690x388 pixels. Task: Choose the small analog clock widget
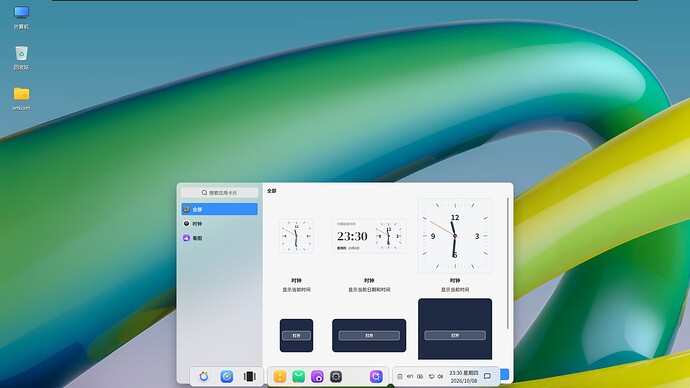click(296, 236)
